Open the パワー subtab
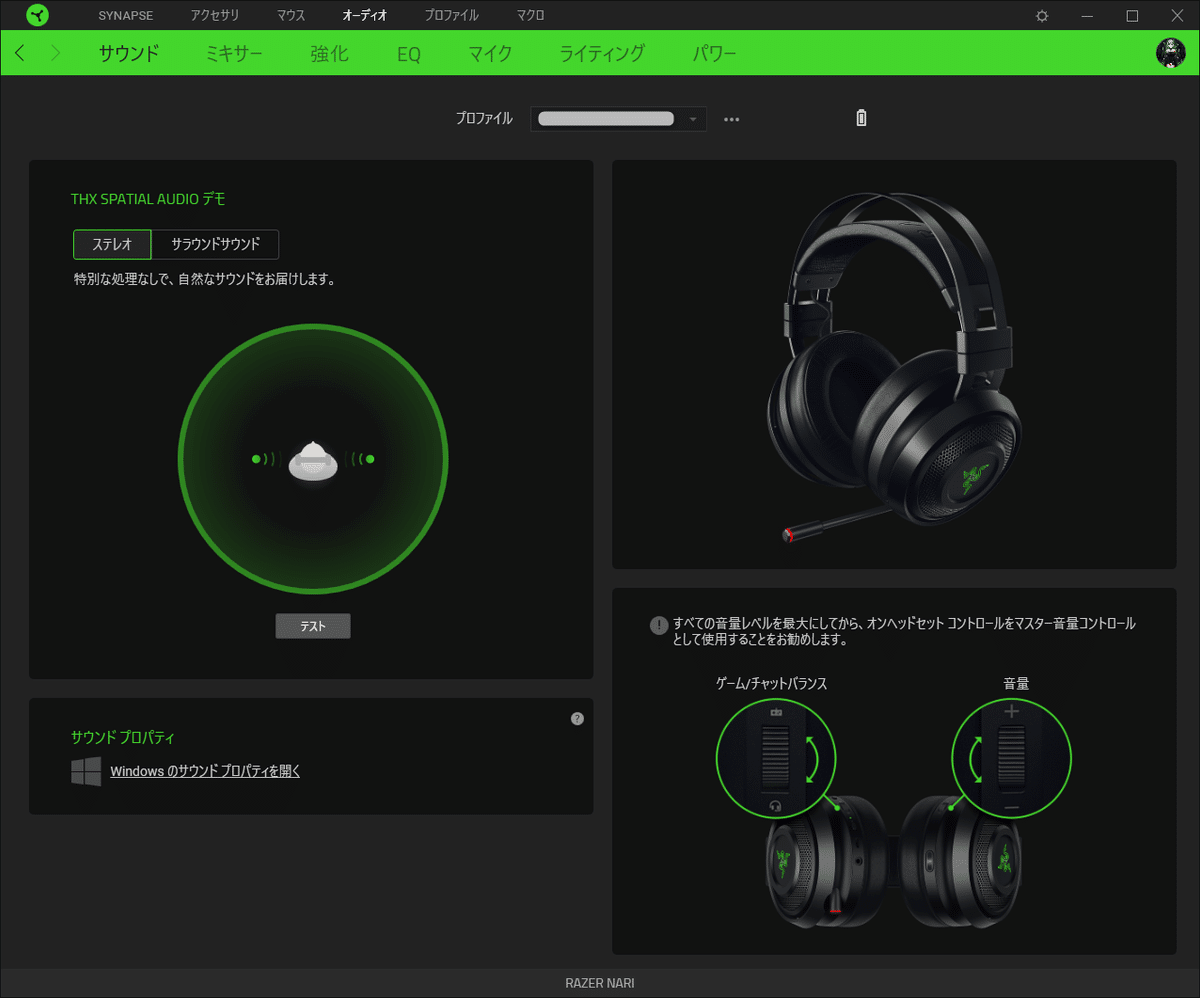Screen dimensions: 1200x998 (x=715, y=54)
